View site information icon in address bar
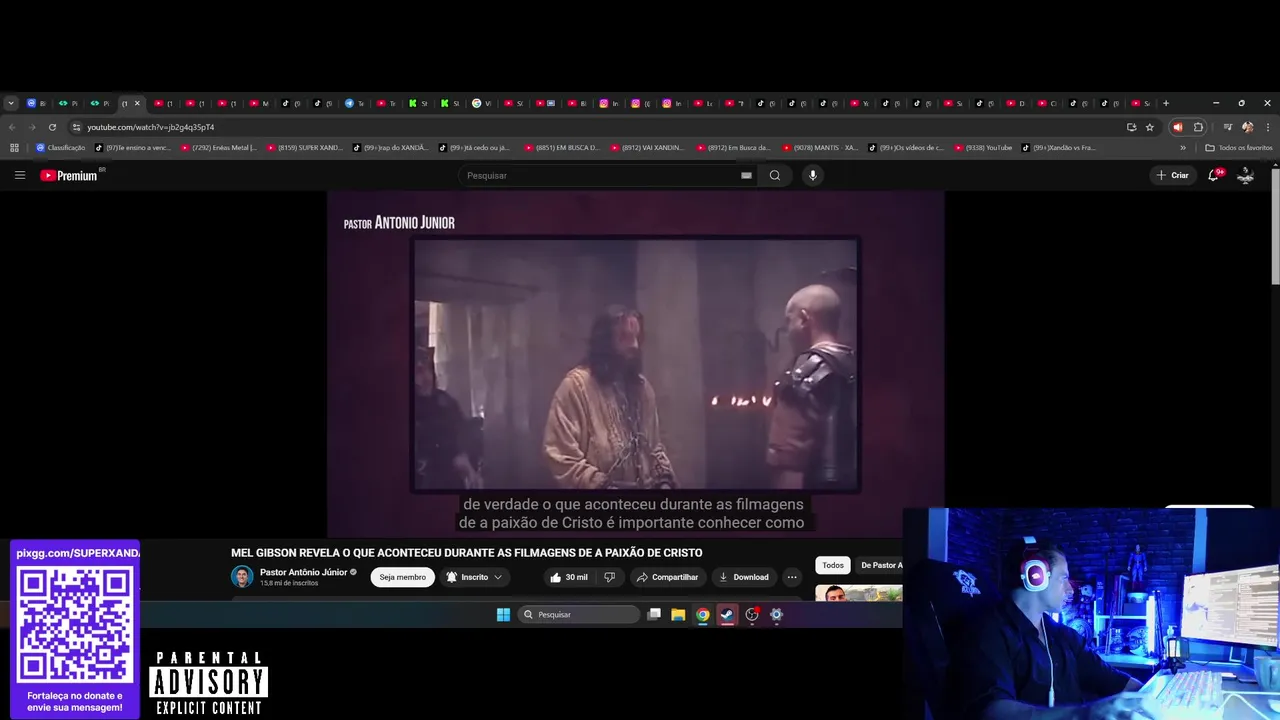This screenshot has height=720, width=1280. pyautogui.click(x=76, y=127)
